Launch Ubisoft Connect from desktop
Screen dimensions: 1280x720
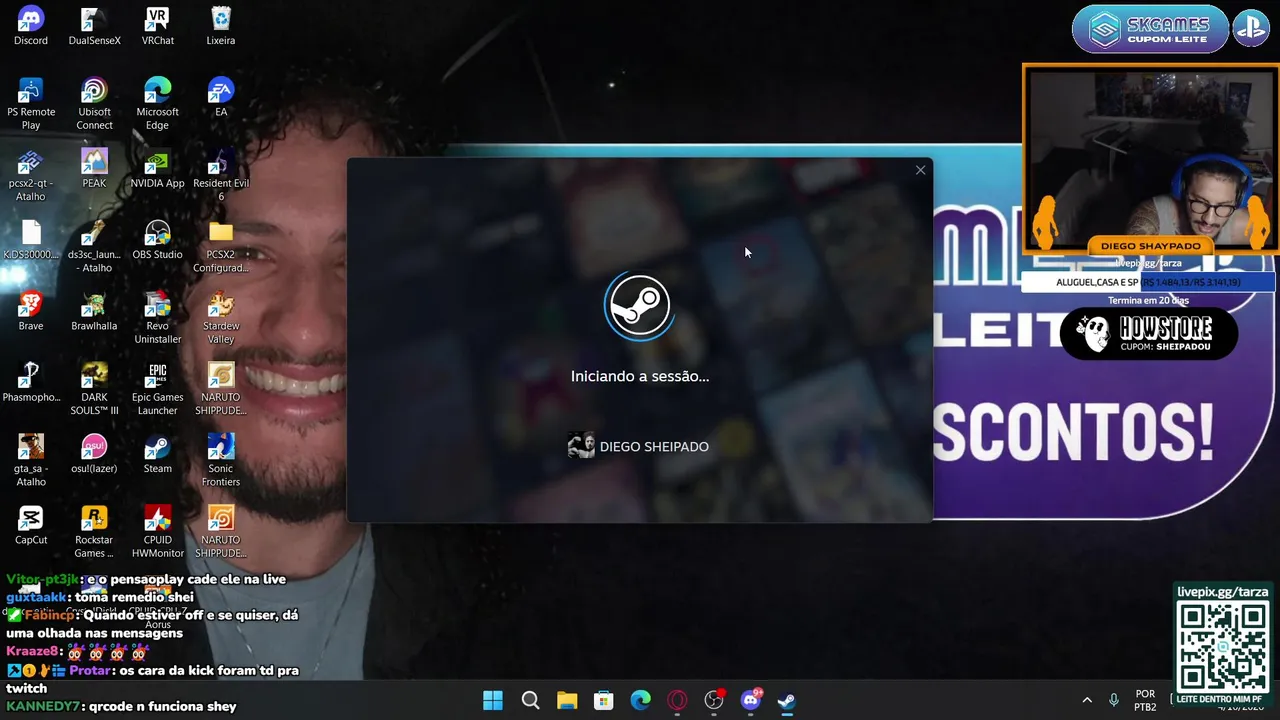click(x=94, y=104)
